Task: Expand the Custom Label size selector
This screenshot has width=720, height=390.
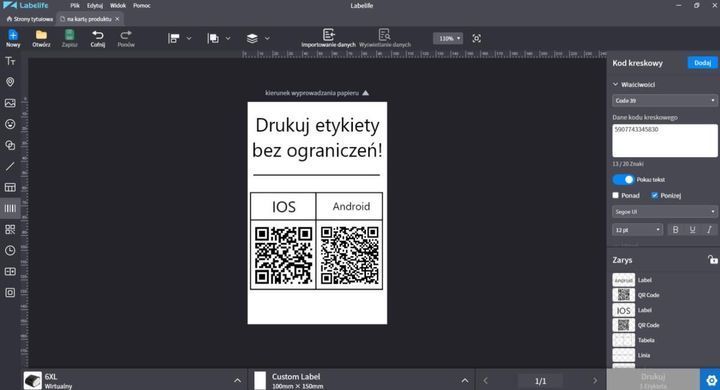Action: (465, 380)
